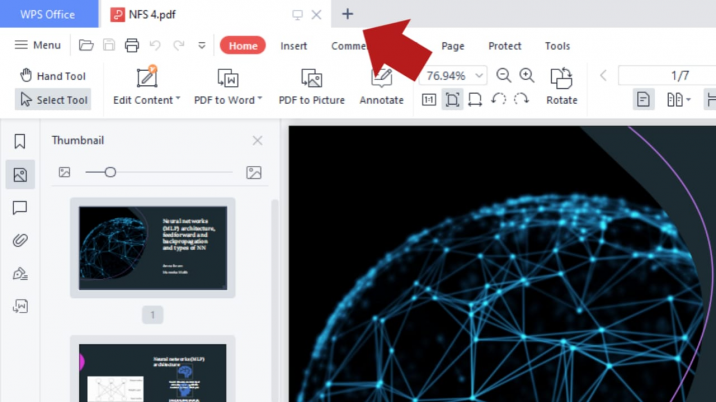Click the PDF to Word button

(x=228, y=86)
